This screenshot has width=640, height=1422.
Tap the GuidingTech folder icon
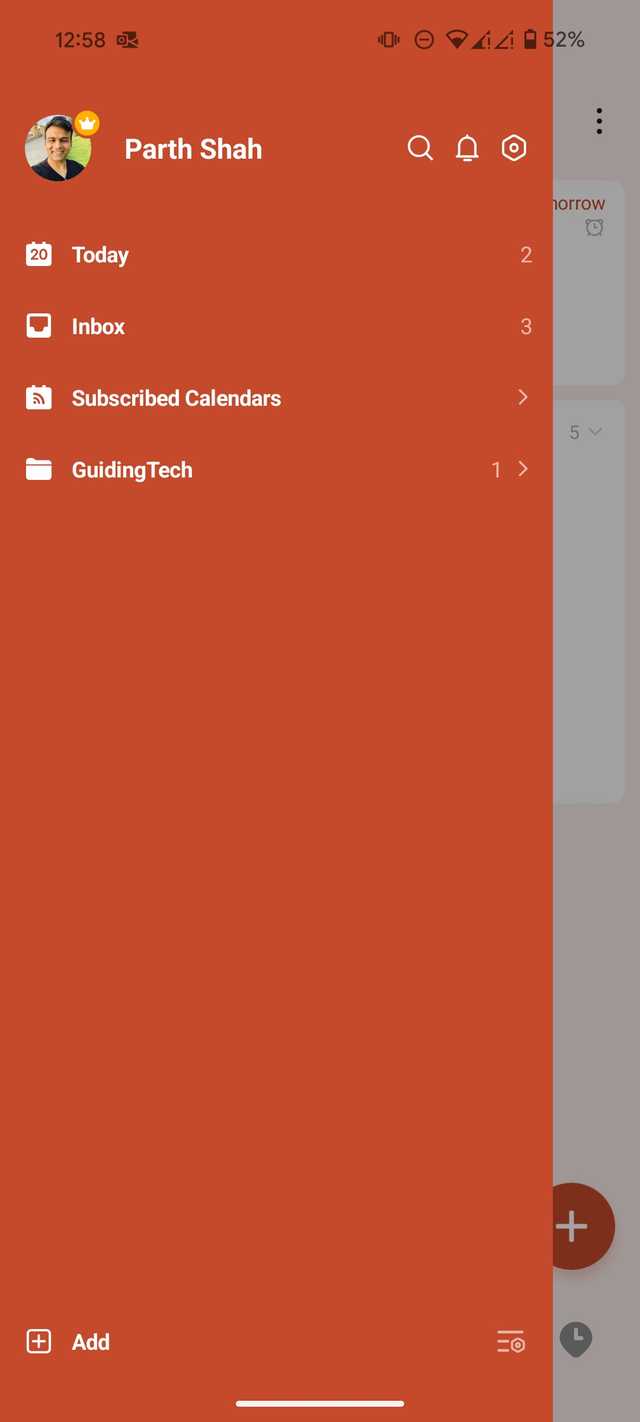pos(39,469)
